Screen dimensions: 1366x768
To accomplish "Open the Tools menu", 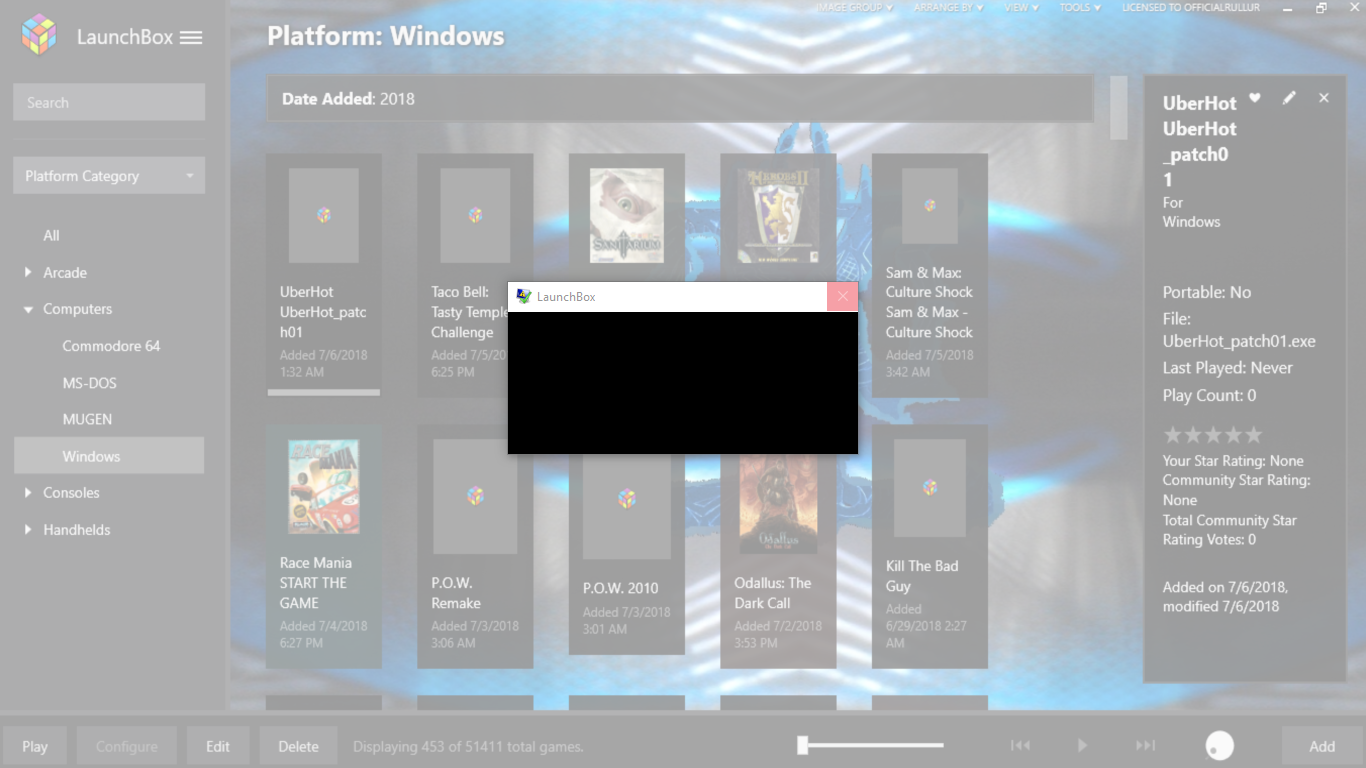I will pyautogui.click(x=1080, y=7).
